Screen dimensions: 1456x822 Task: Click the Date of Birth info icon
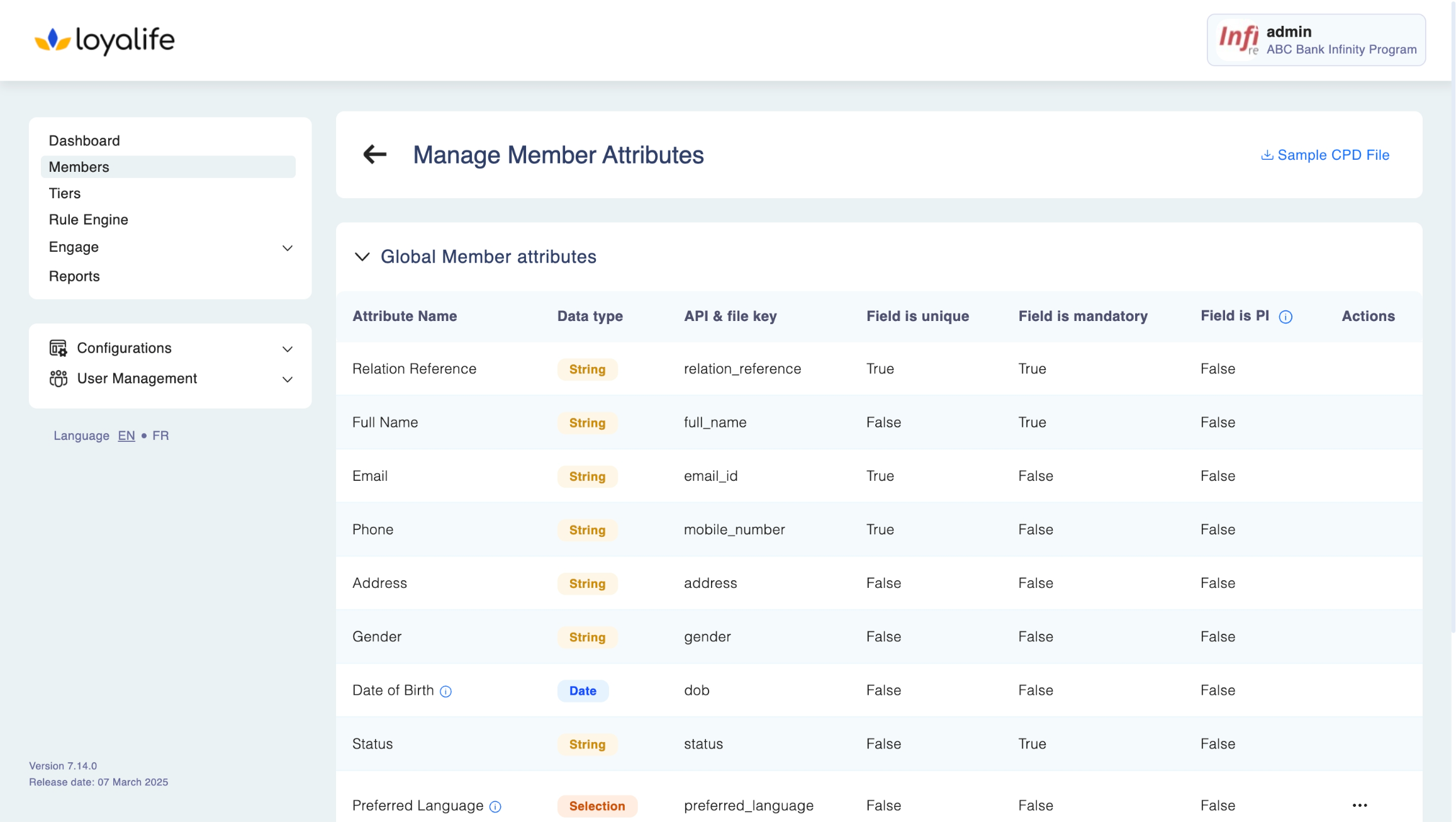pos(445,691)
